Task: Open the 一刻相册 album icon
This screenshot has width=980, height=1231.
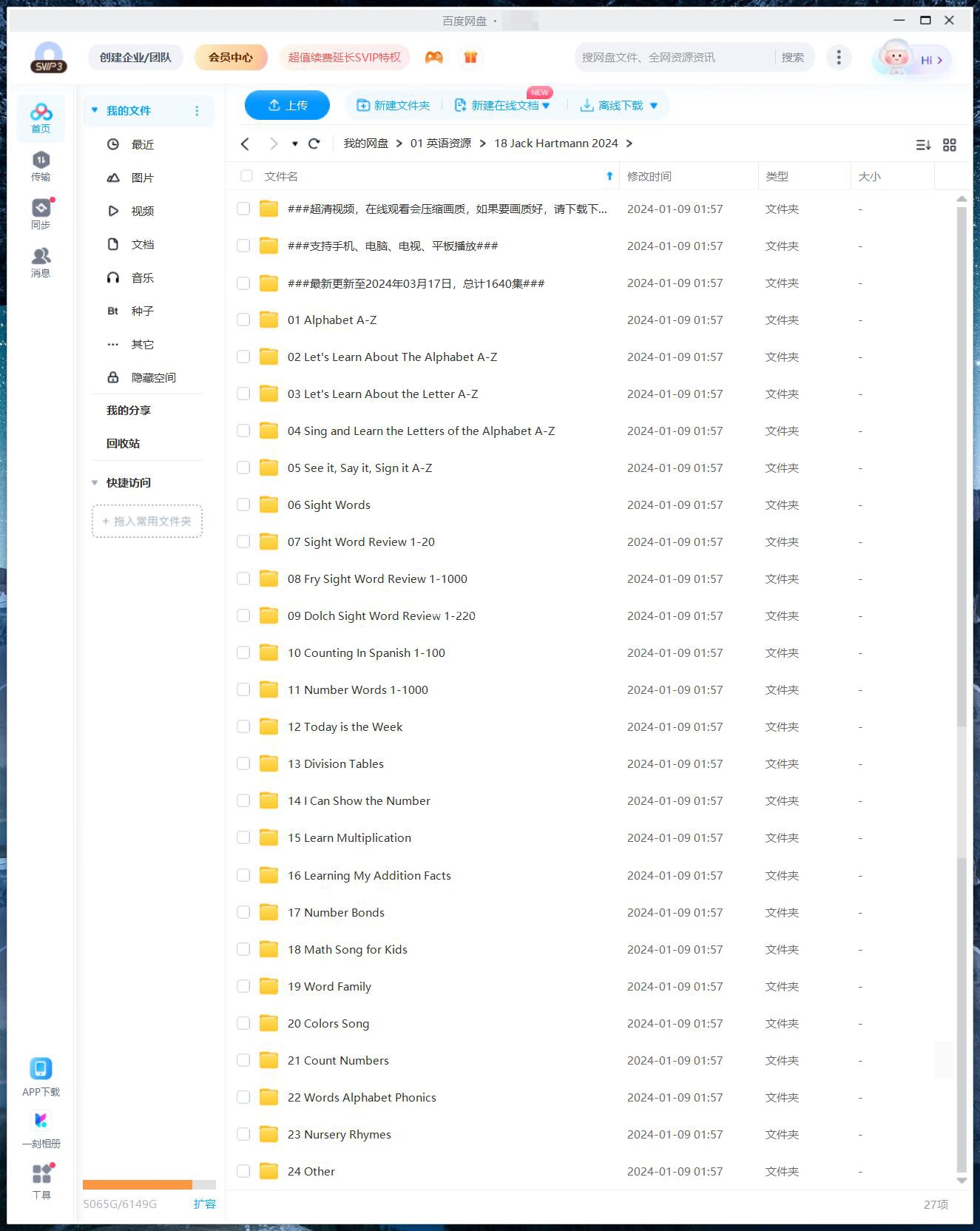Action: pos(41,1121)
